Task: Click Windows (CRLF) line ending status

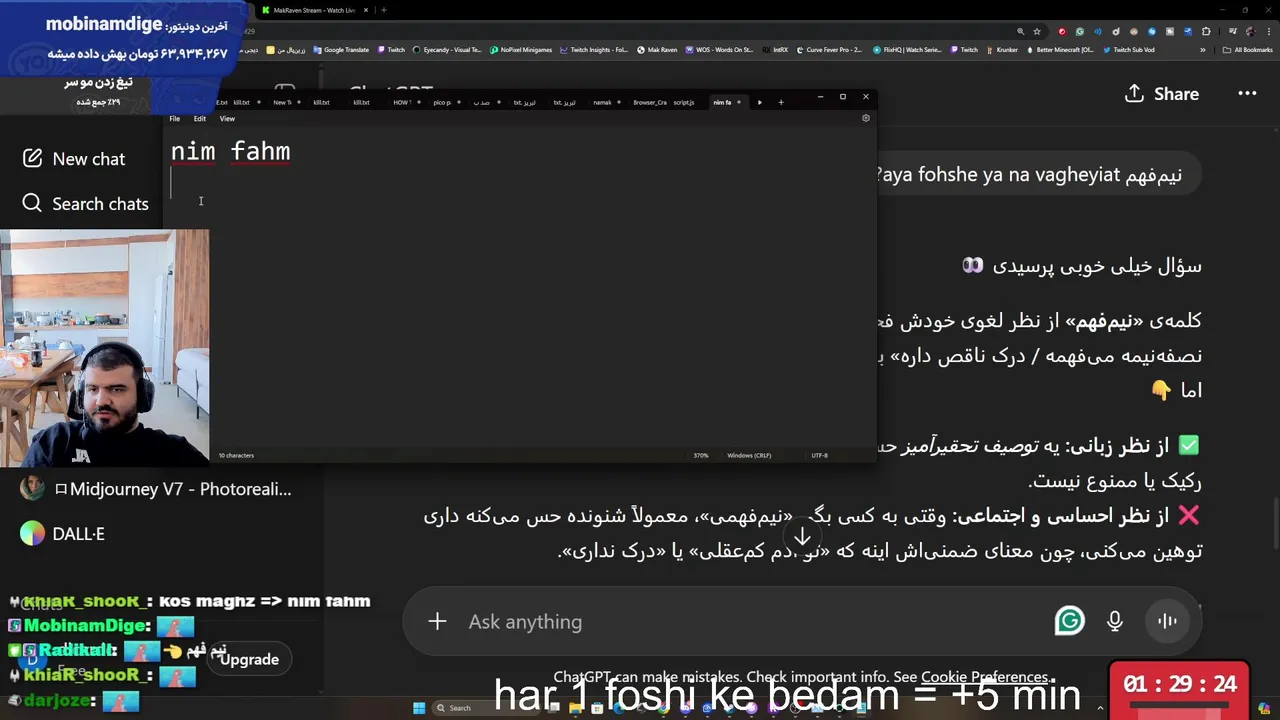Action: [749, 455]
